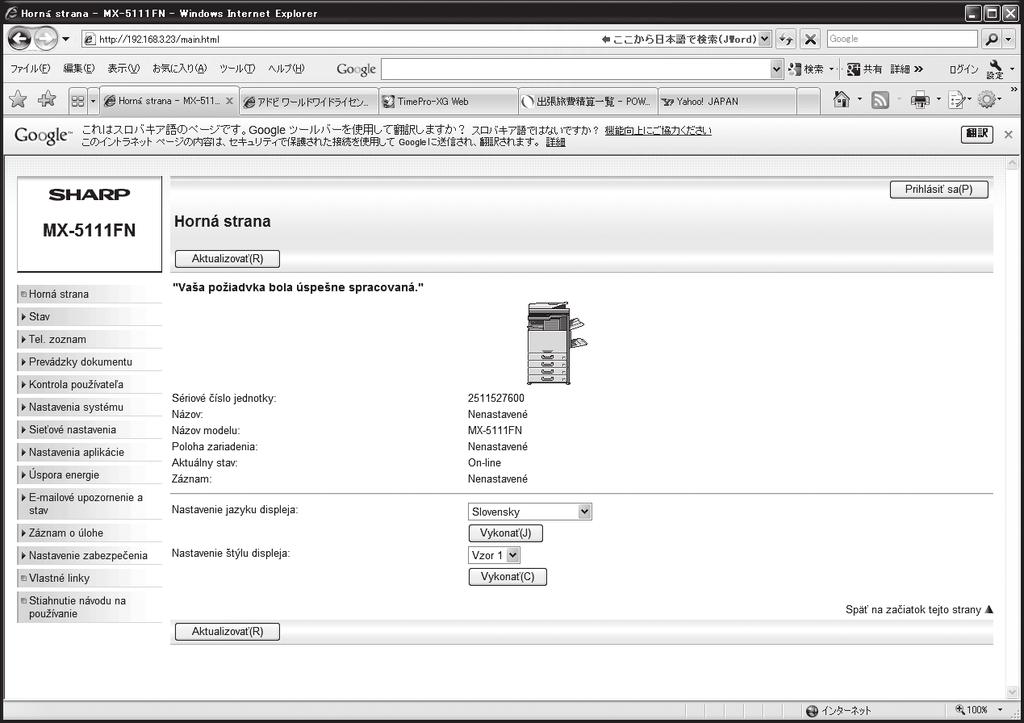The image size is (1024, 723).
Task: Expand Kontrola používateľa in sidebar
Action: click(x=89, y=385)
